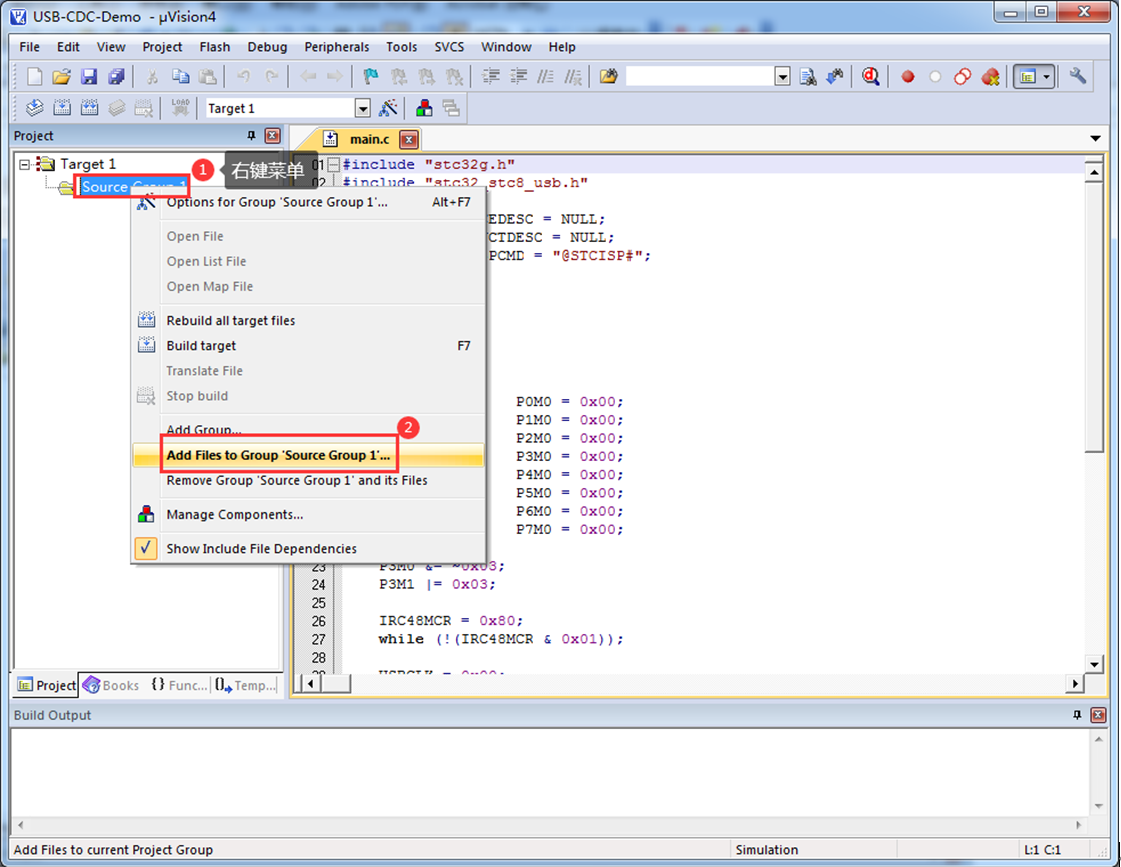The width and height of the screenshot is (1121, 867).
Task: Open the File menu
Action: click(x=29, y=47)
